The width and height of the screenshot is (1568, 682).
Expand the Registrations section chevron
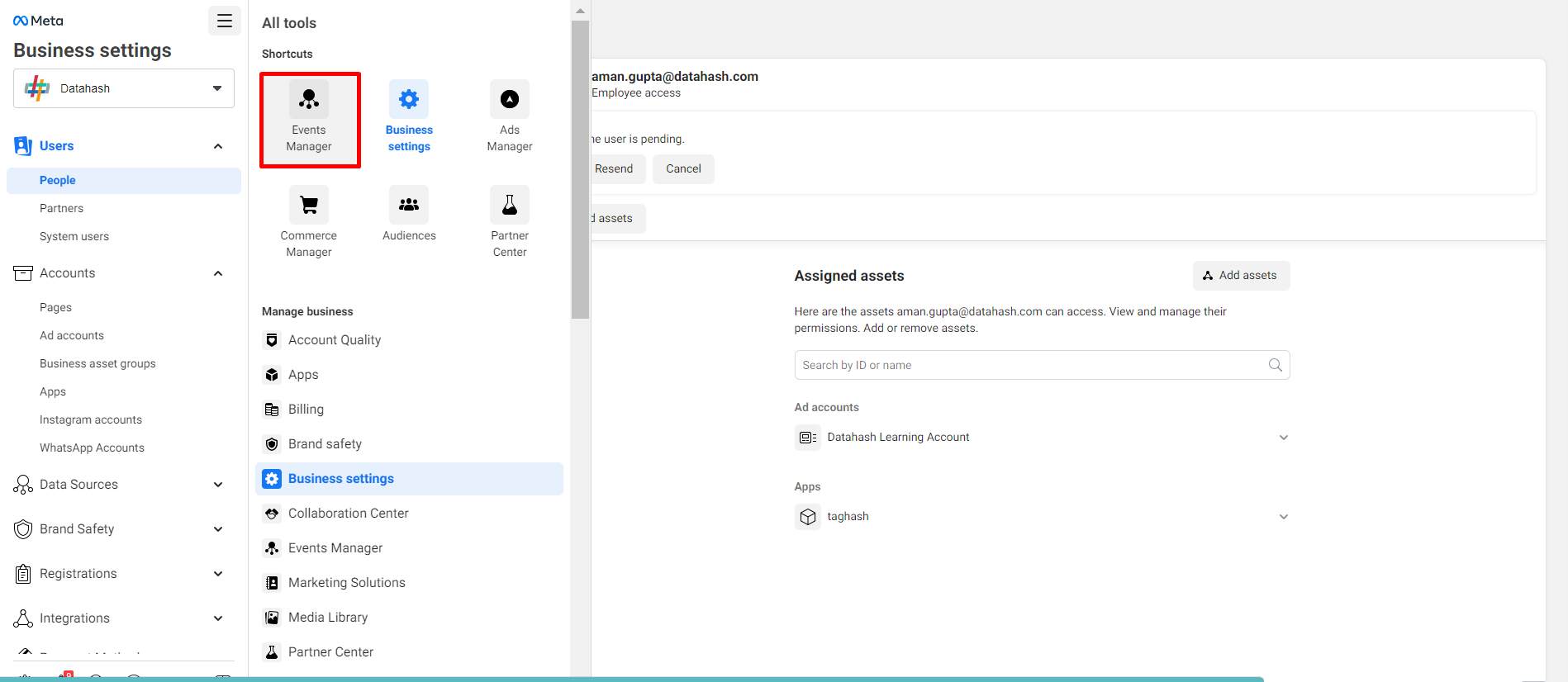tap(218, 574)
